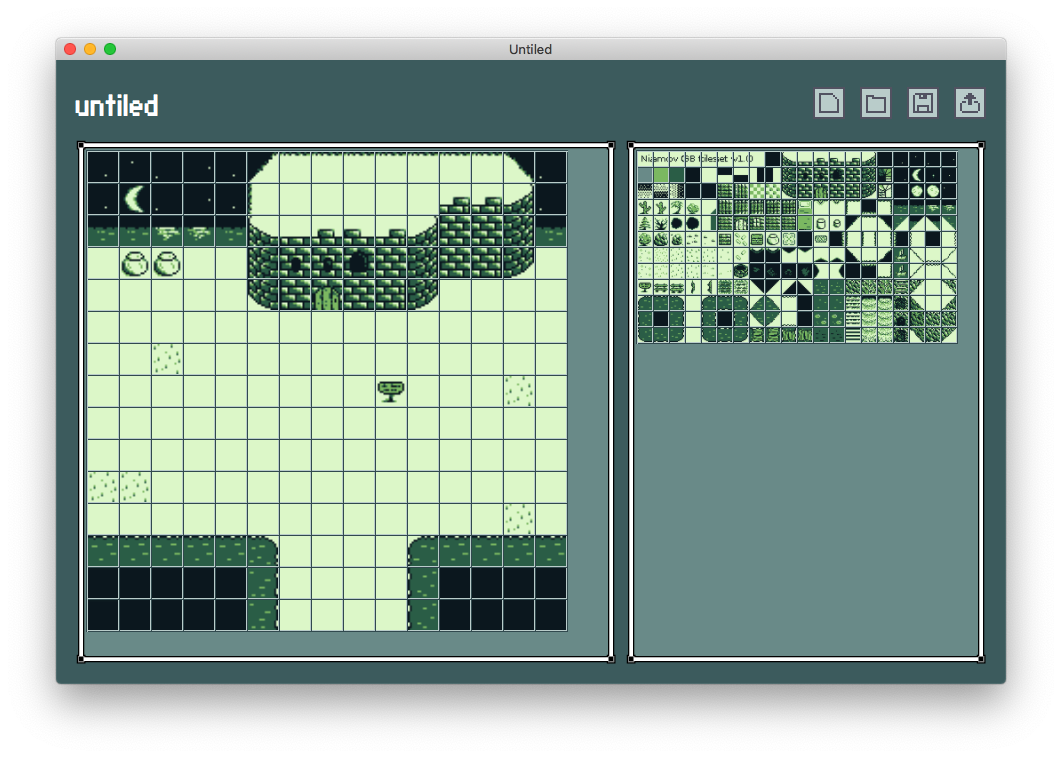Click the moon in the map's night sky
1062x758 pixels.
point(133,197)
